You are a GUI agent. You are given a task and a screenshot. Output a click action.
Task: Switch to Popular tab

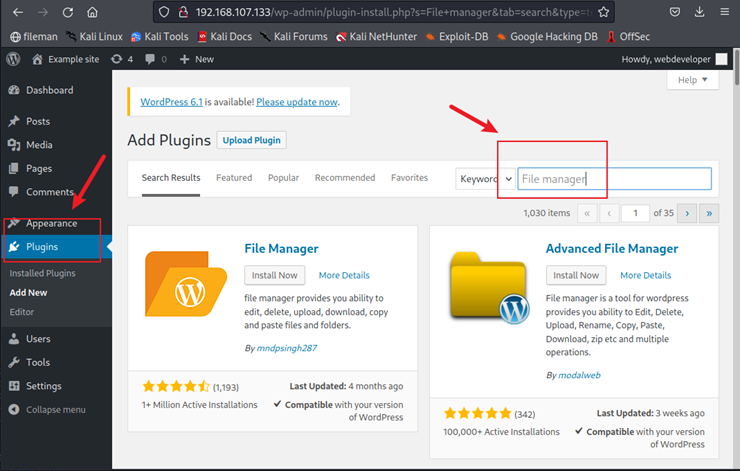pos(284,178)
